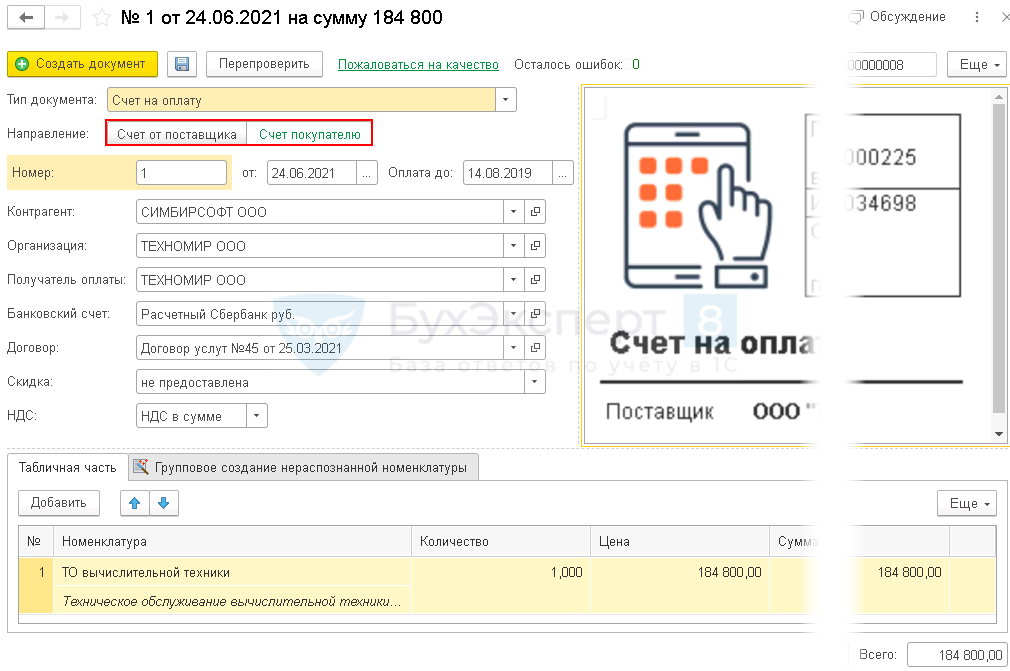Viewport: 1010px width, 671px height.
Task: Click the Всего total field
Action: coord(957,655)
